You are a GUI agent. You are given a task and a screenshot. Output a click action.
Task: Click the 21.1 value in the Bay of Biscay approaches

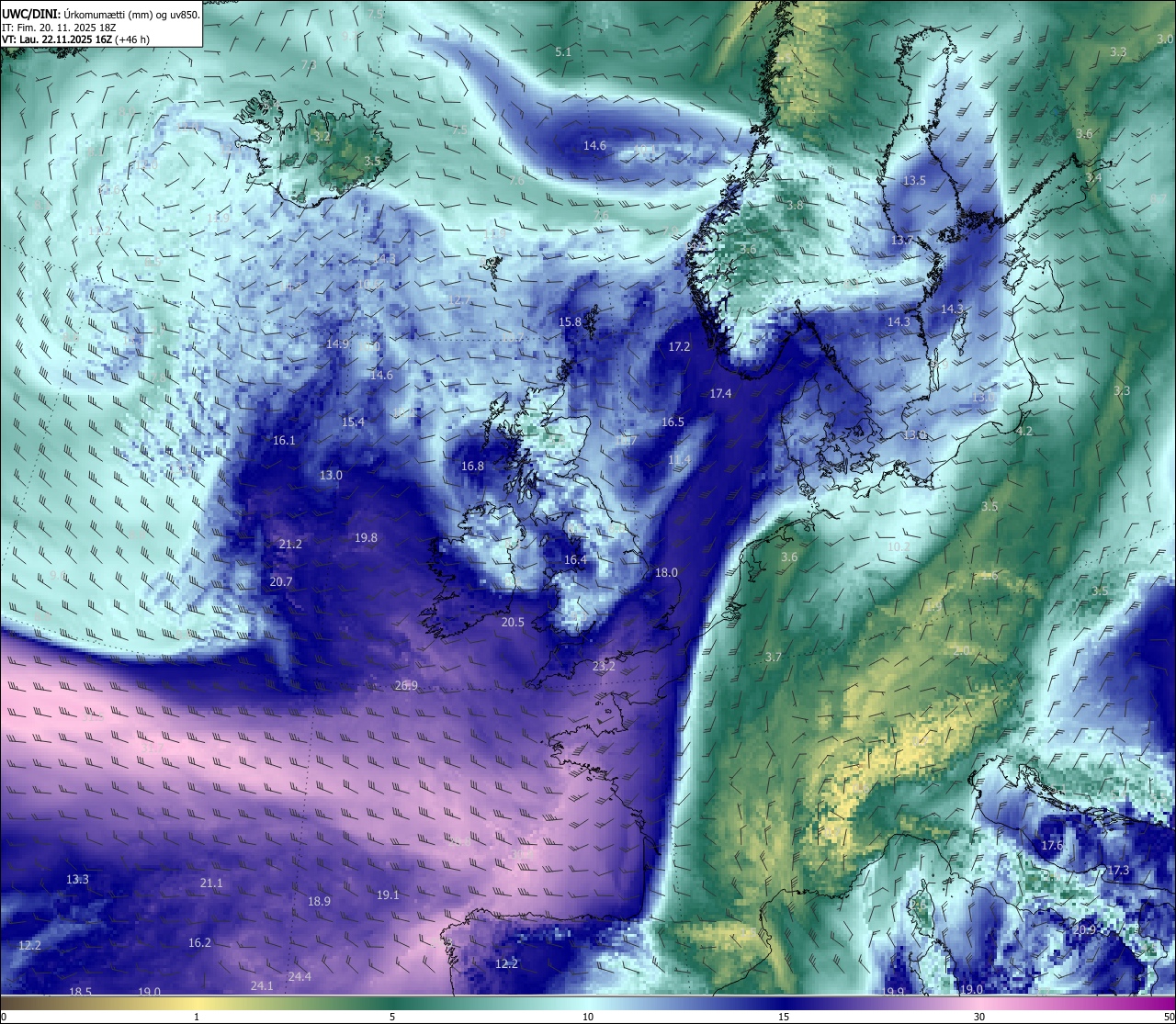click(x=211, y=883)
